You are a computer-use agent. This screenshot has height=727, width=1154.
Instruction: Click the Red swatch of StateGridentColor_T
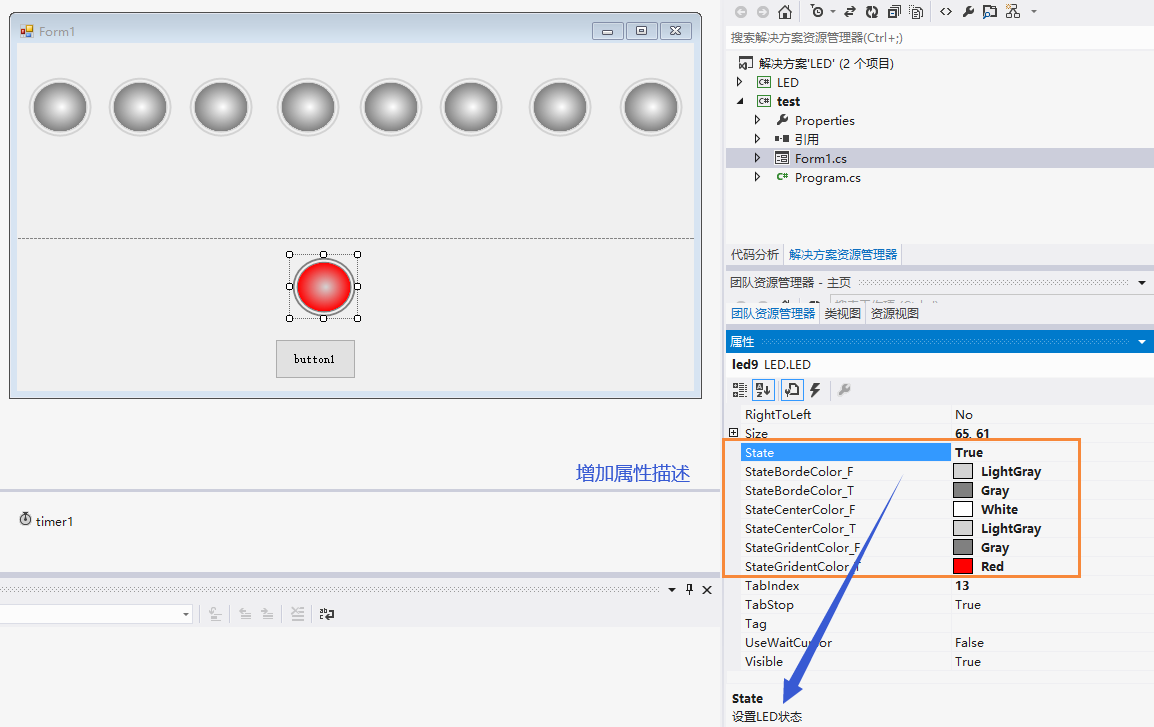[963, 566]
